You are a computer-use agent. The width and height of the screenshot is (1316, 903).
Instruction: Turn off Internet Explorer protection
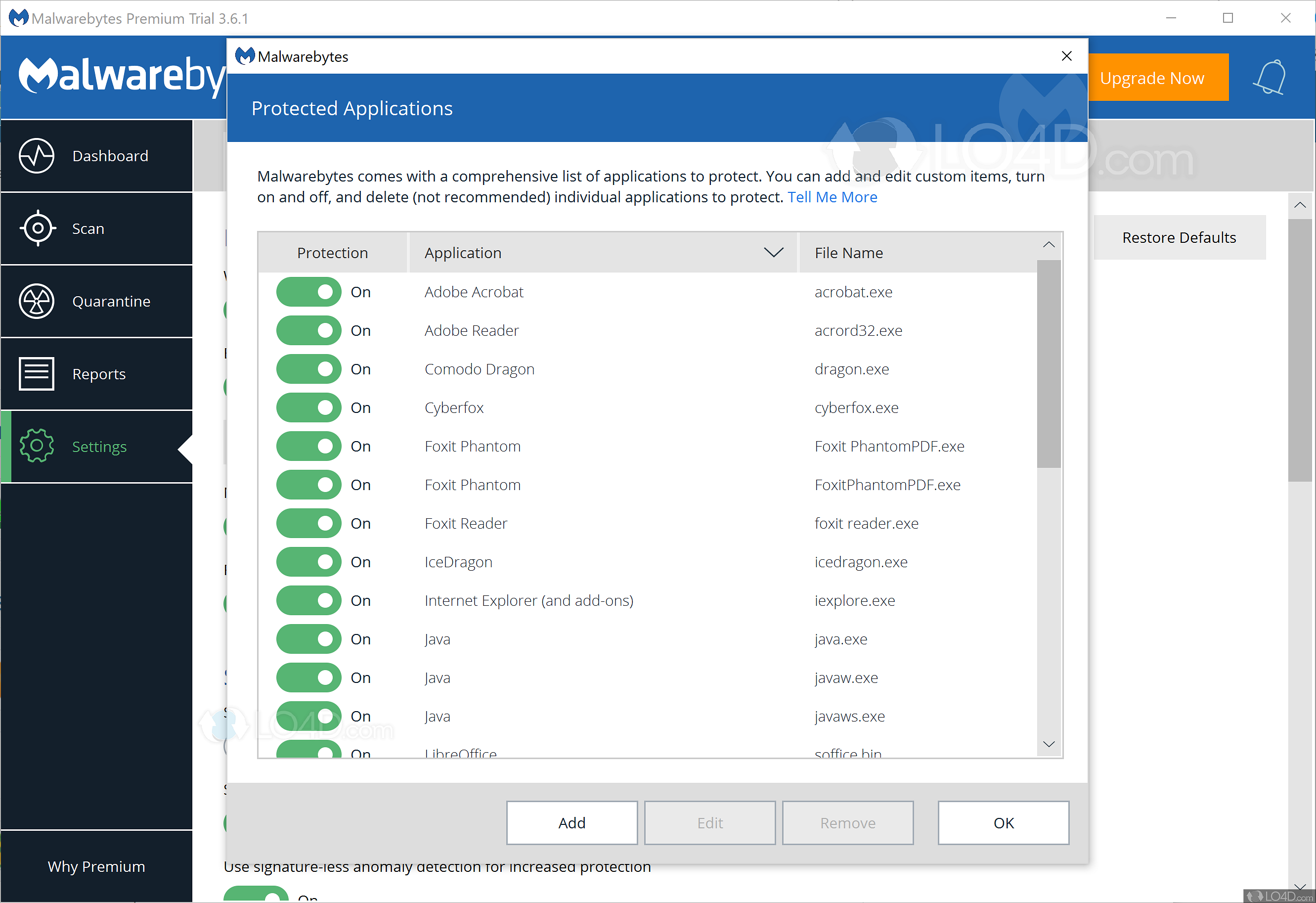coord(308,600)
